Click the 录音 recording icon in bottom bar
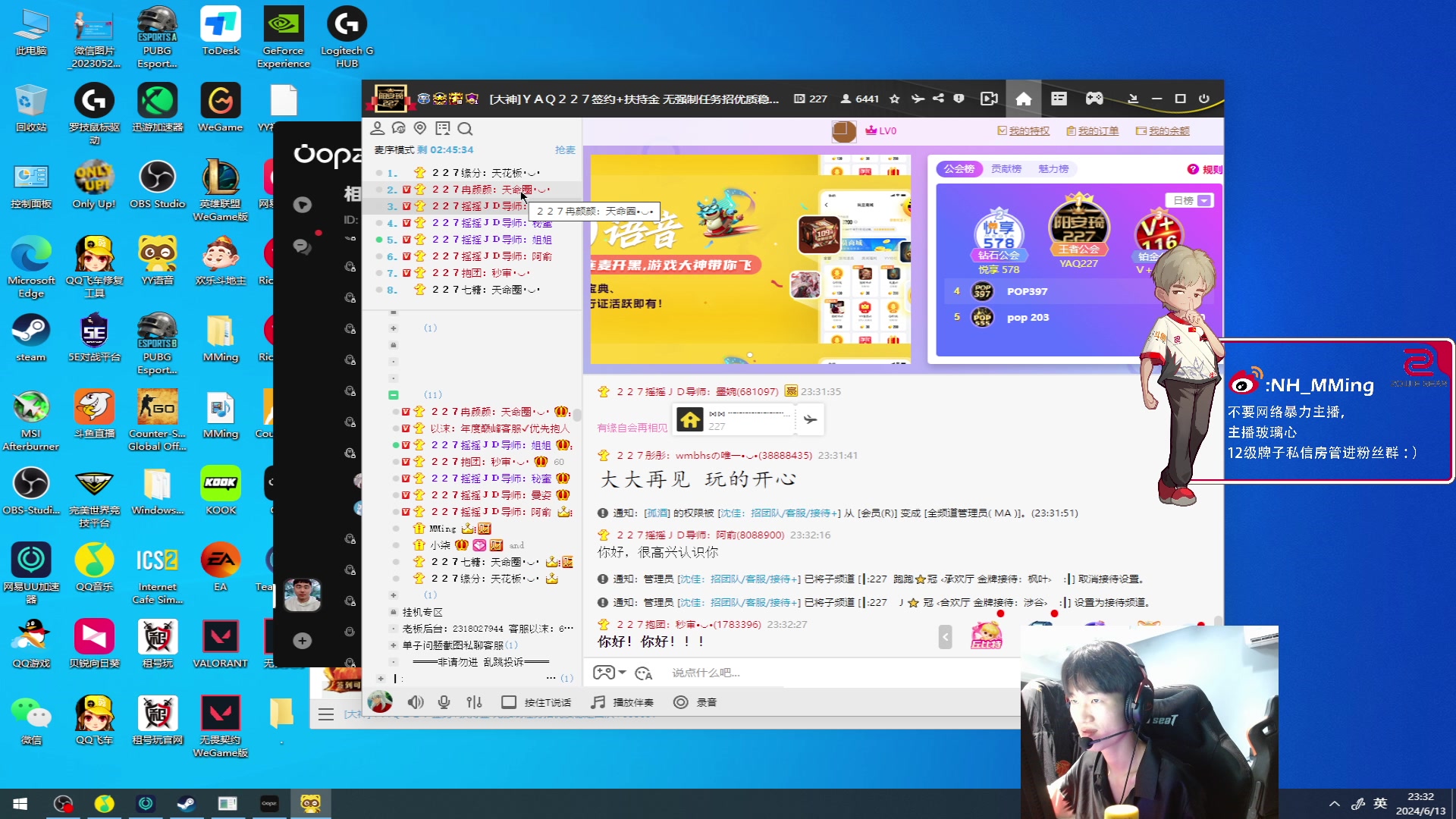The height and width of the screenshot is (819, 1456). [x=681, y=702]
